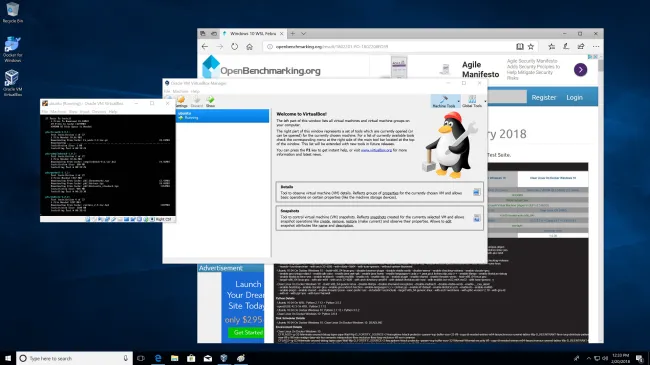Click the Edge add notes pen icon
Viewport: 650px width, 365px height.
tap(566, 46)
